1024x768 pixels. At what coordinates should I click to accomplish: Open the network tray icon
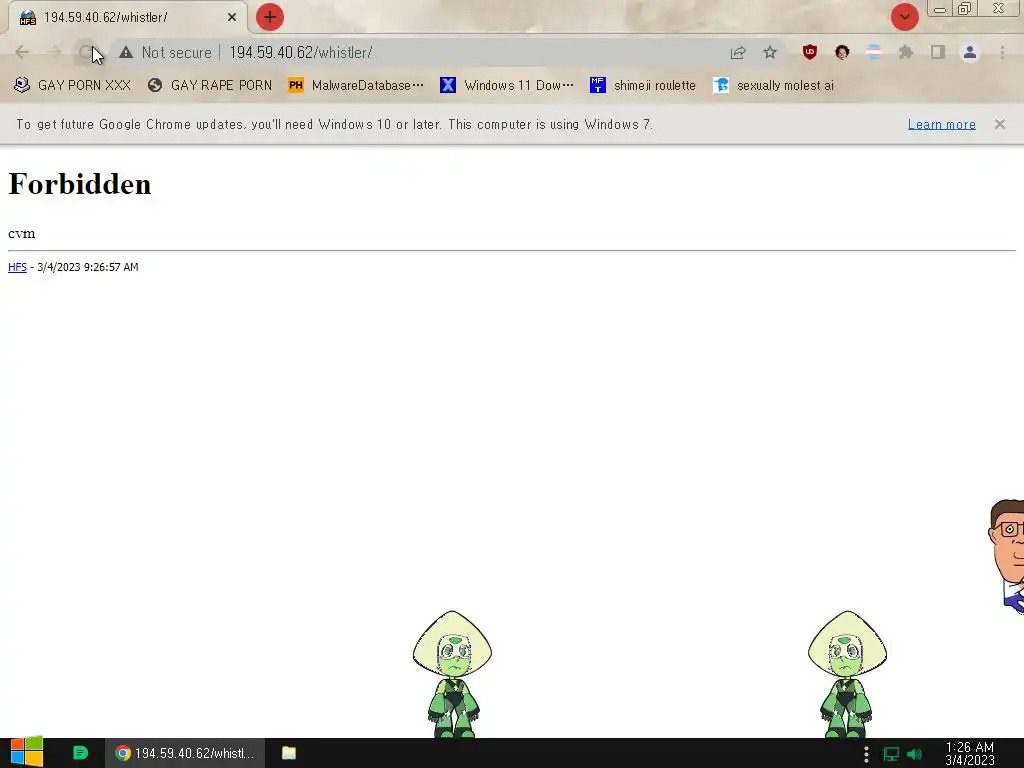coord(891,754)
